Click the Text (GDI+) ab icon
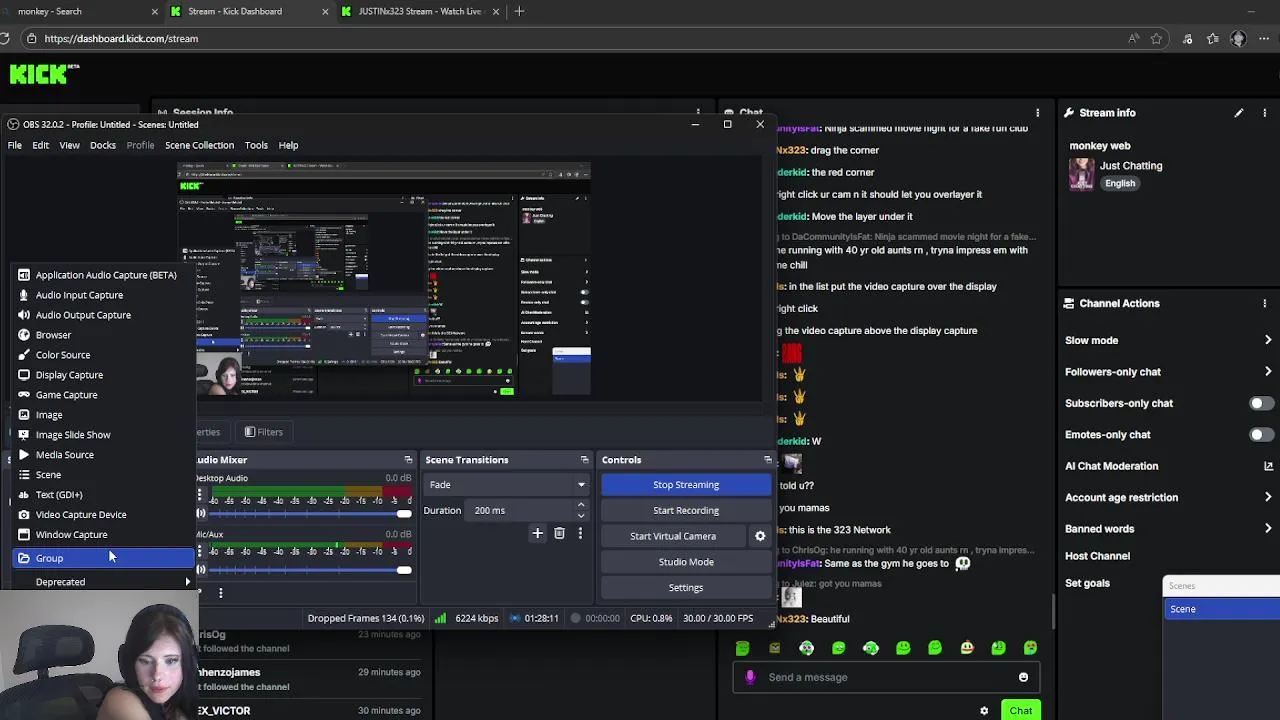The image size is (1280, 720). point(24,495)
